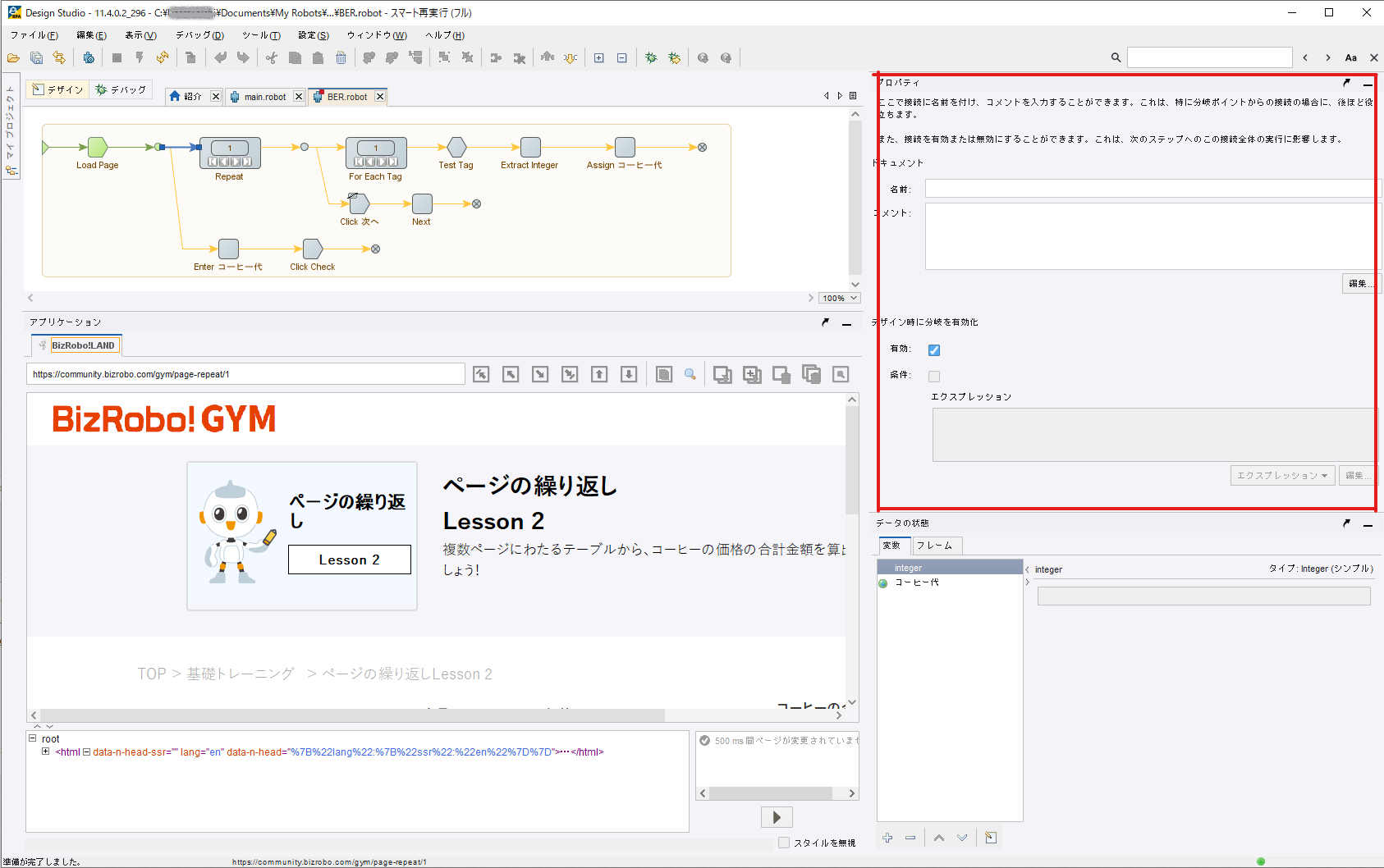This screenshot has width=1384, height=868.
Task: Switch to the デザイン mode toggle
Action: tap(57, 89)
